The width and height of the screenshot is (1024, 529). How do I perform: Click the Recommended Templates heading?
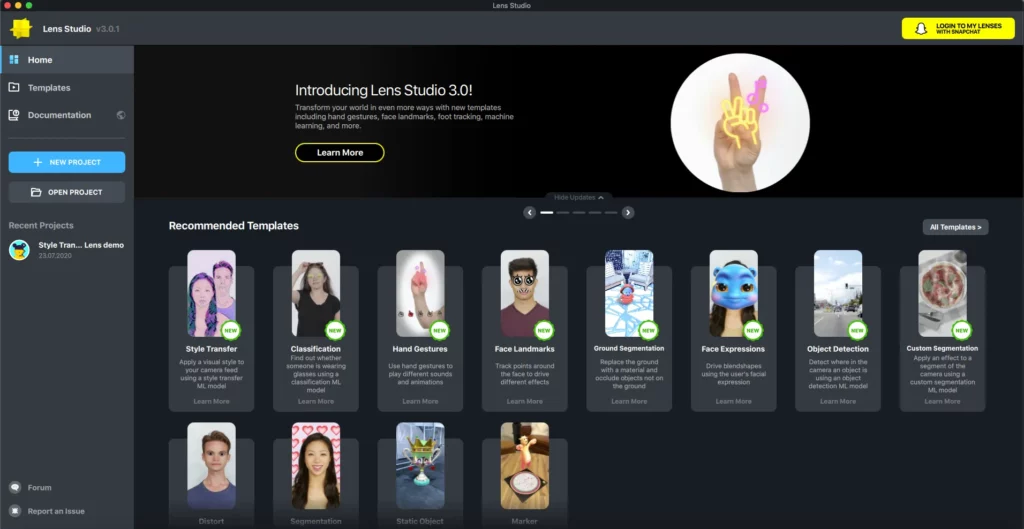[x=234, y=226]
